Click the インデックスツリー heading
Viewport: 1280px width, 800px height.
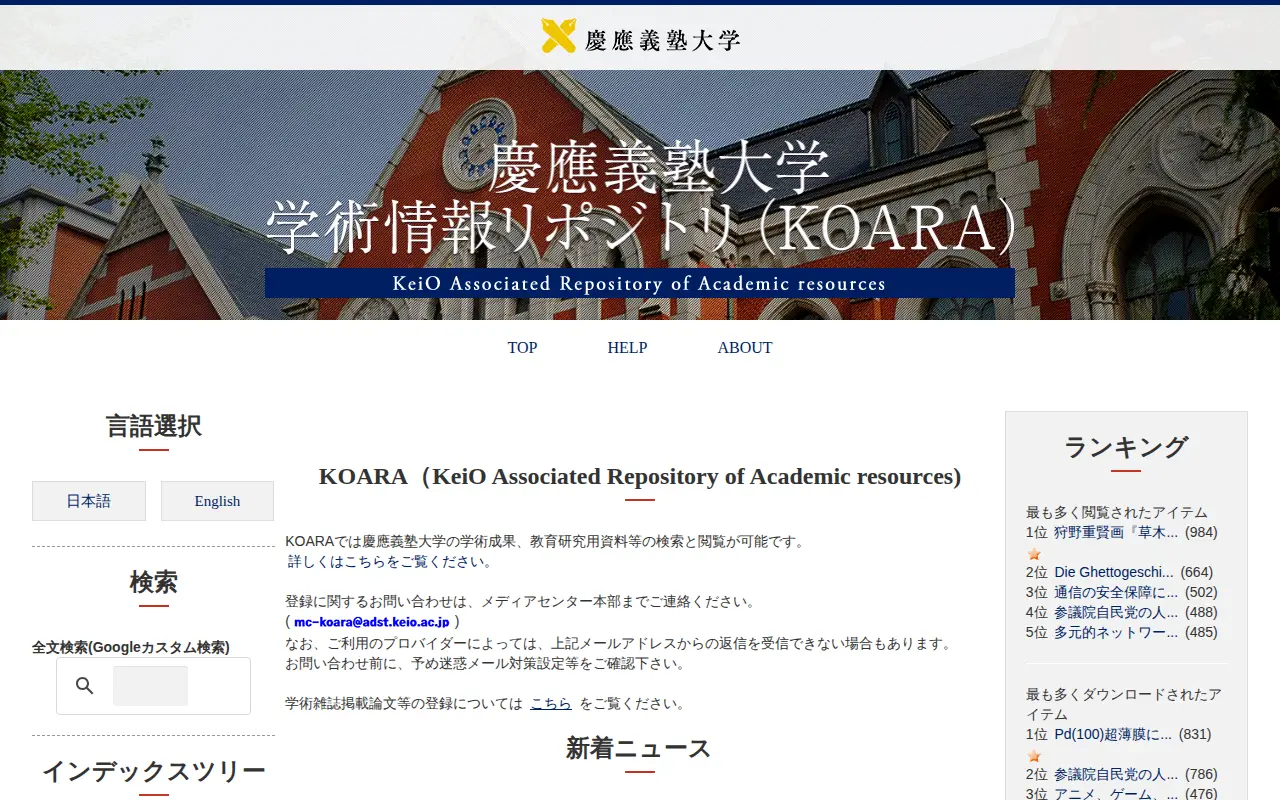click(x=154, y=772)
